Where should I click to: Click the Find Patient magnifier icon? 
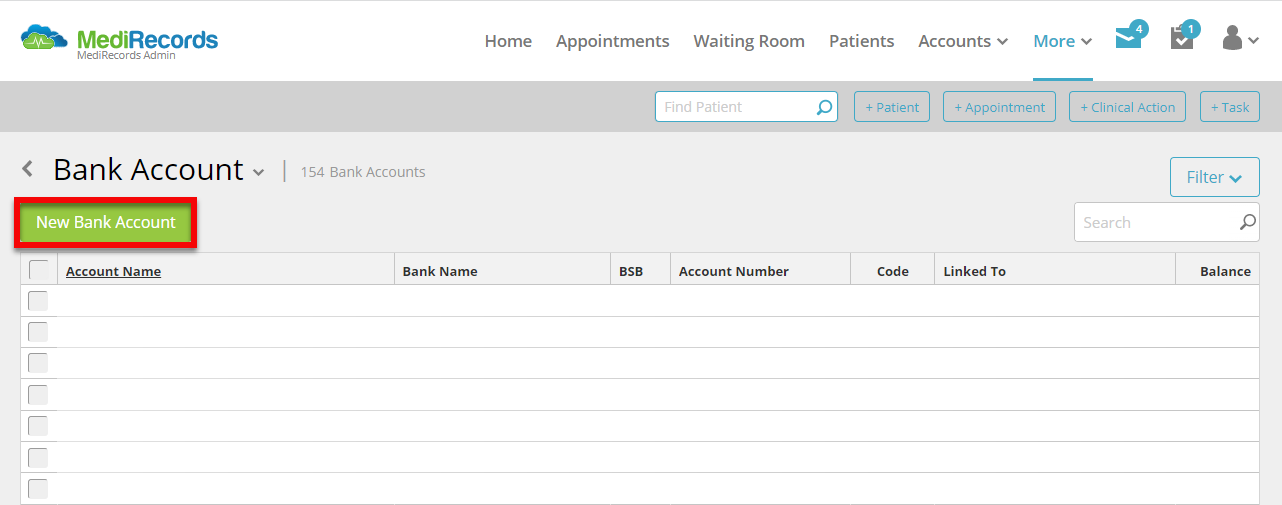(824, 107)
